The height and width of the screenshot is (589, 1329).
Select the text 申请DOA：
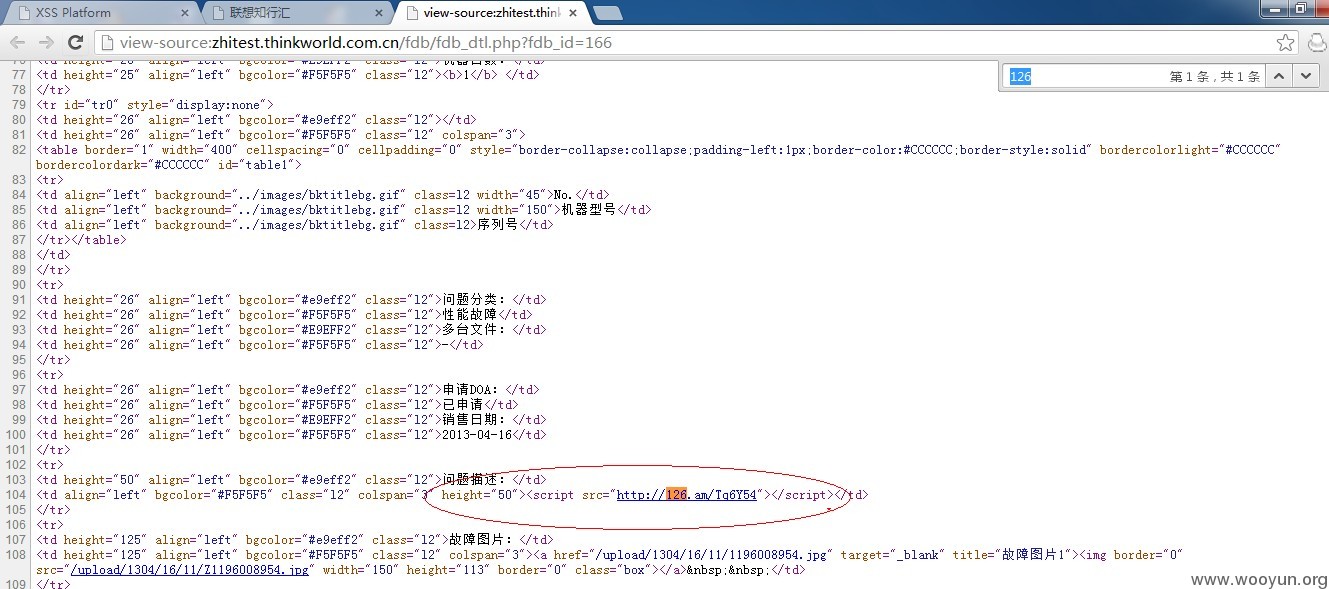click(473, 390)
